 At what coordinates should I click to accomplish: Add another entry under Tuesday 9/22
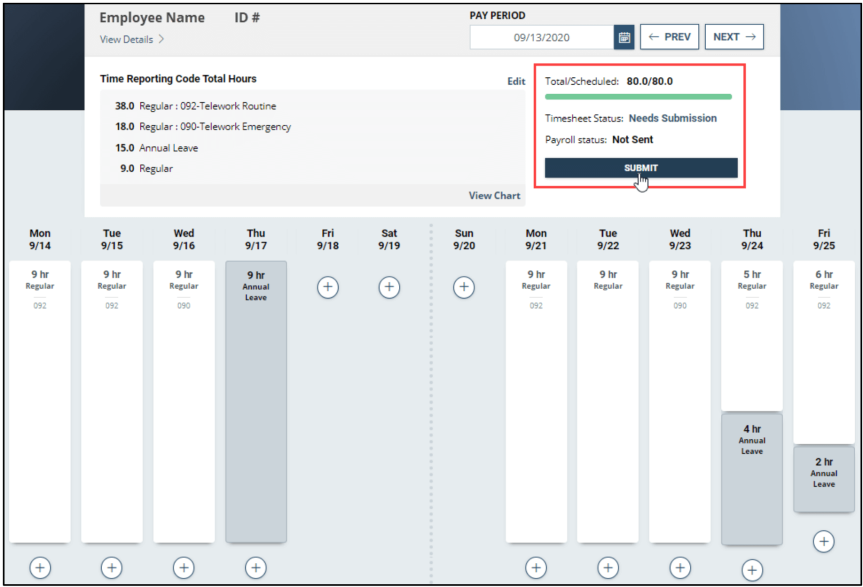click(x=608, y=567)
